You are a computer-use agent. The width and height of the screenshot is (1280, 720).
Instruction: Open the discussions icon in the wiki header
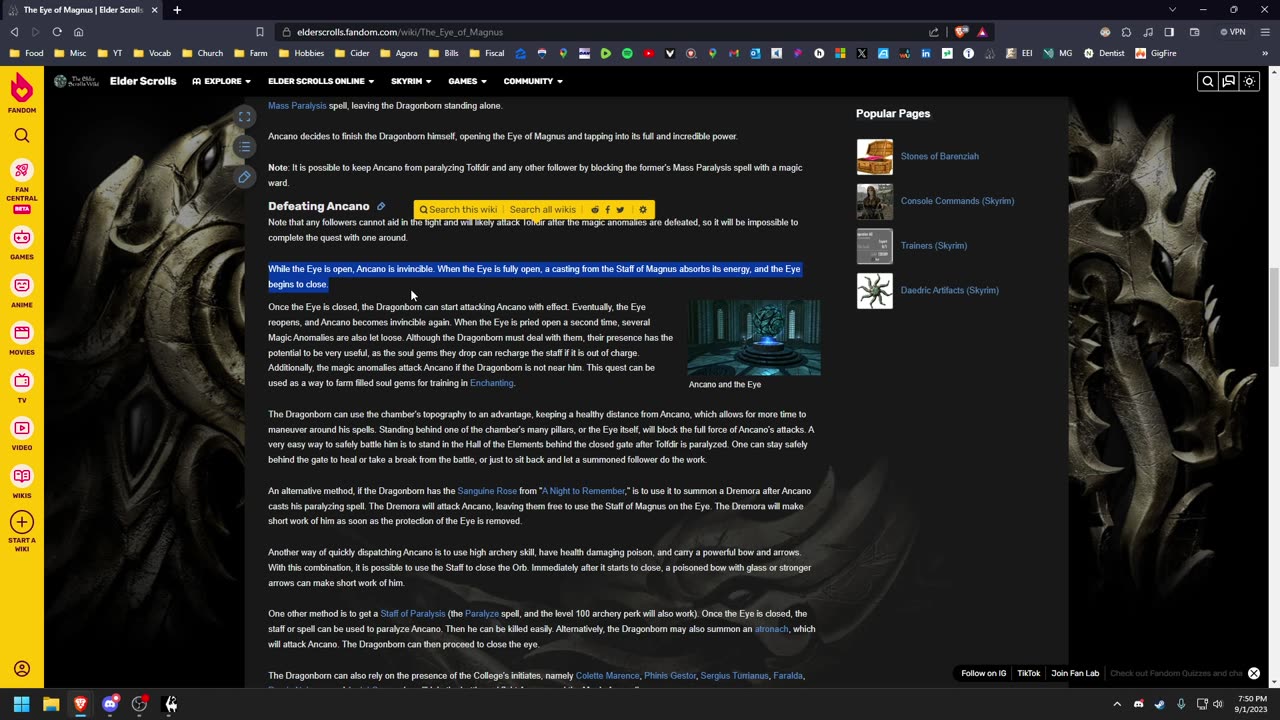(1229, 82)
